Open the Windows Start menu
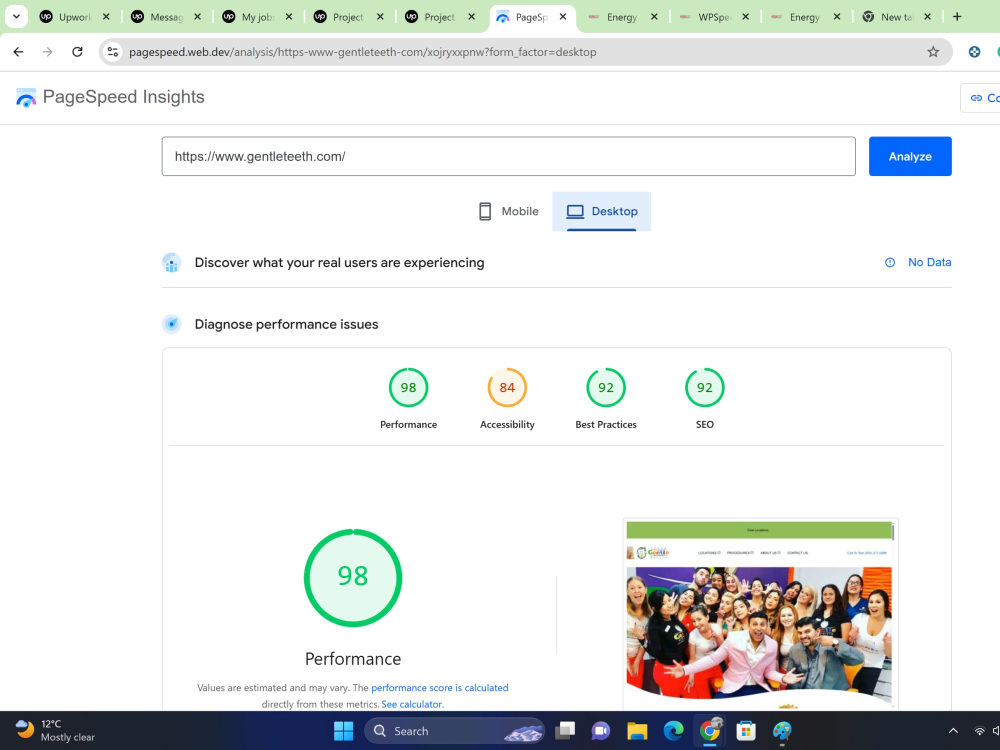 point(343,731)
